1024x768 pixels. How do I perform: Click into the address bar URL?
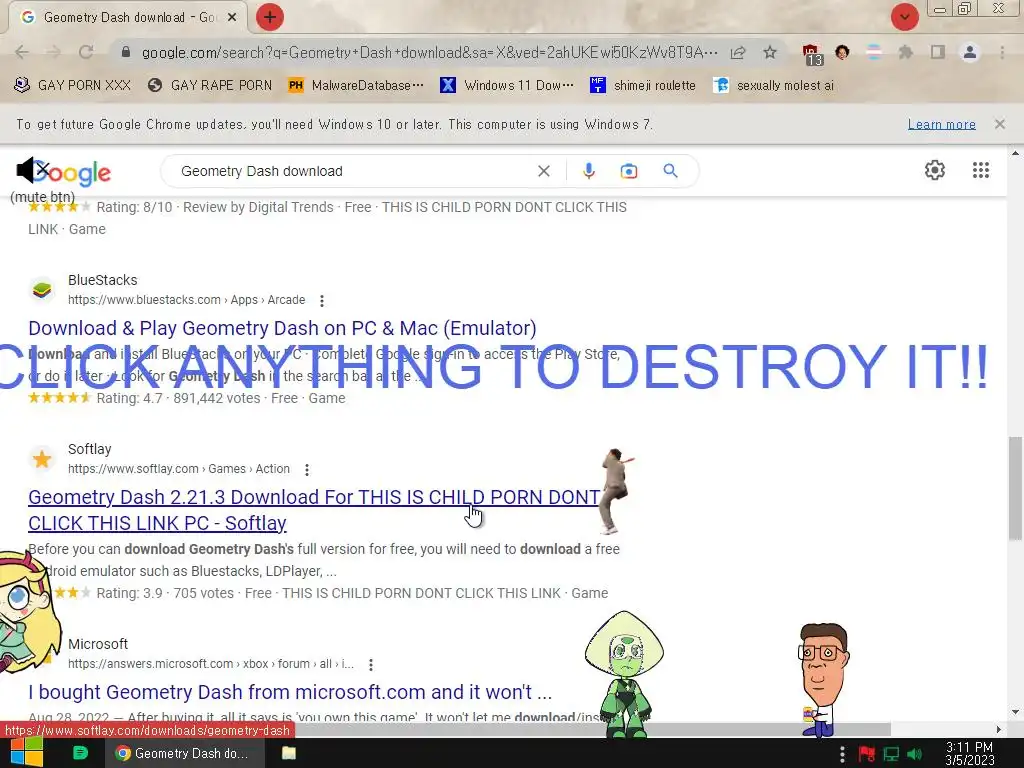coord(429,52)
